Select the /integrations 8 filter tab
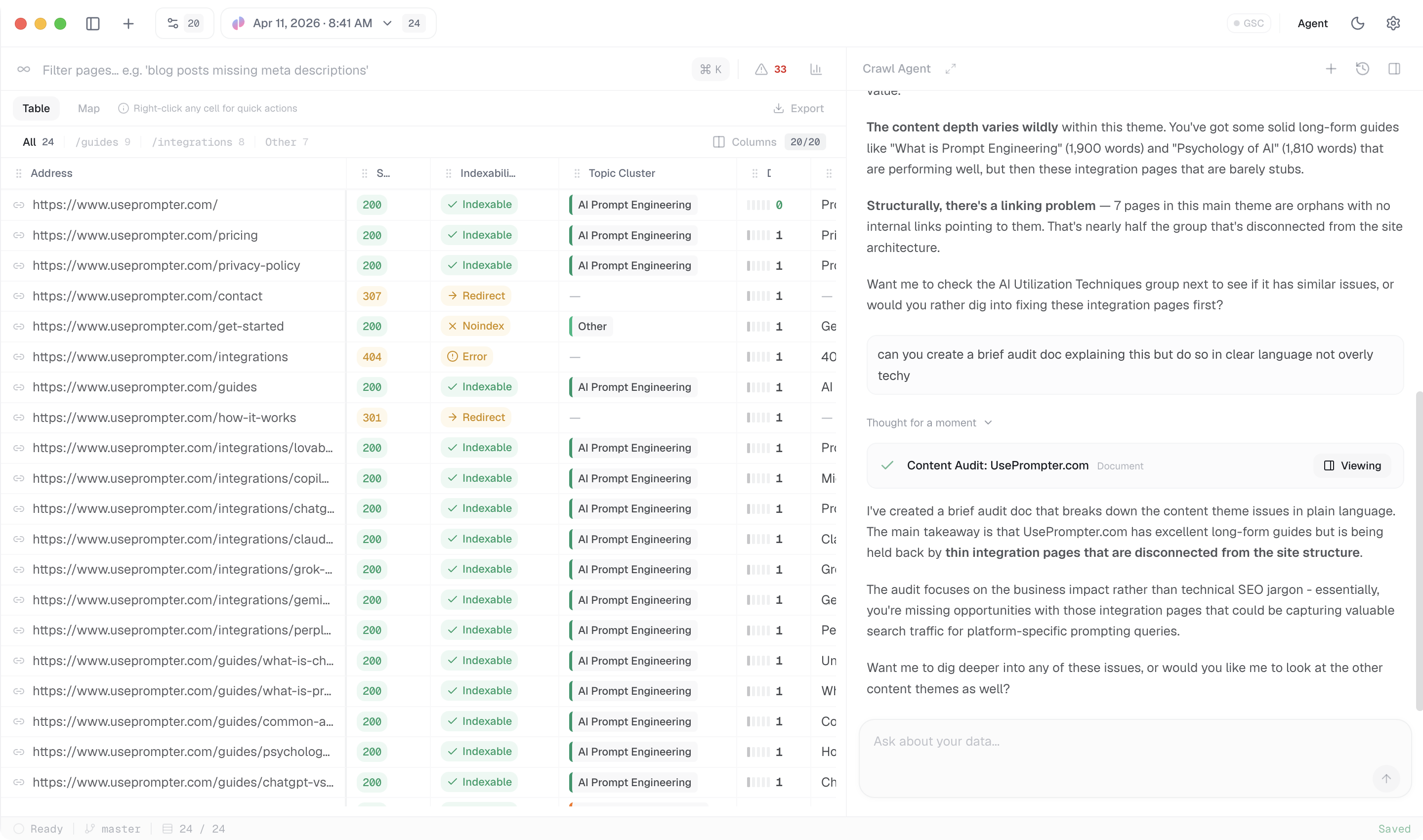This screenshot has height=840, width=1423. (x=198, y=141)
